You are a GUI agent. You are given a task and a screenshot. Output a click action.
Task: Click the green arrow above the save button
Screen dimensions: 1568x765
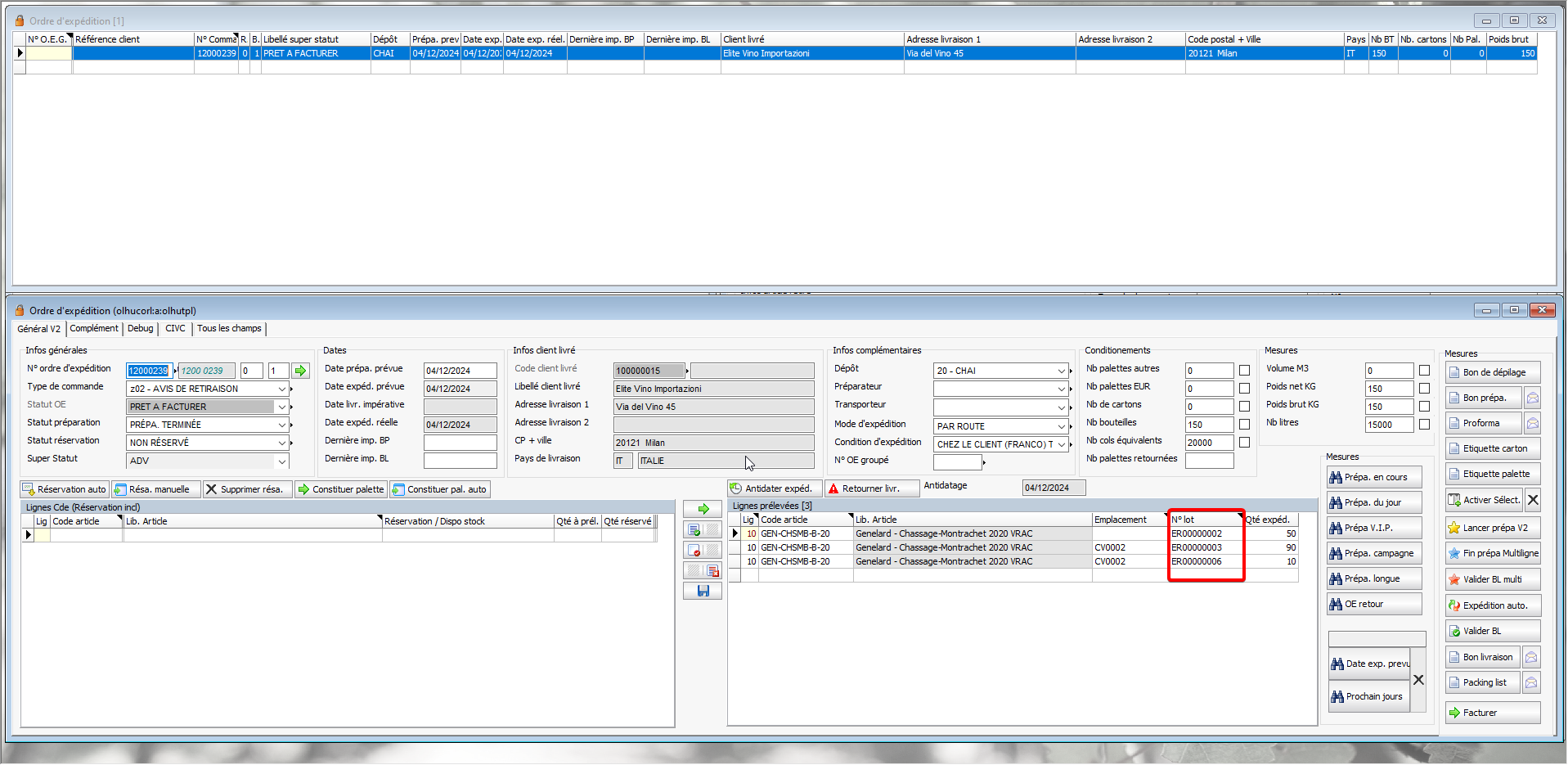[x=703, y=509]
